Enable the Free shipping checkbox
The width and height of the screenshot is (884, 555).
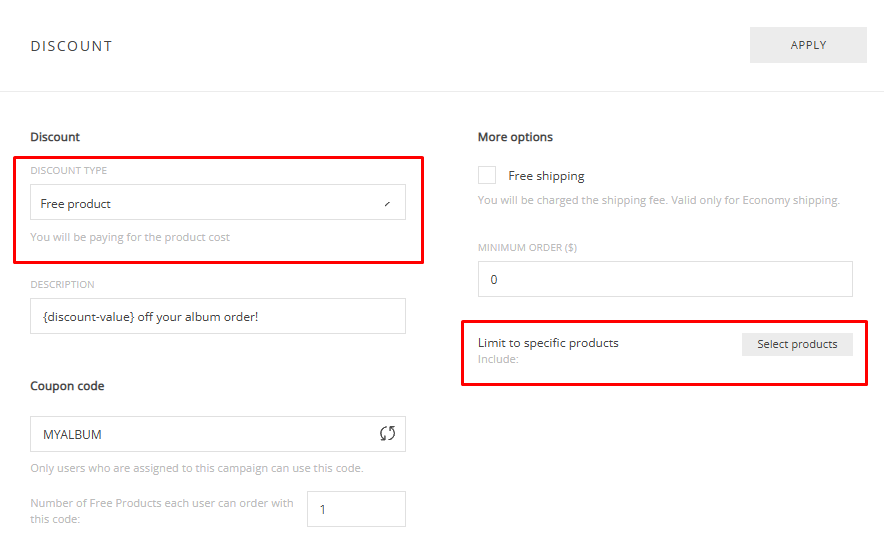[x=487, y=175]
